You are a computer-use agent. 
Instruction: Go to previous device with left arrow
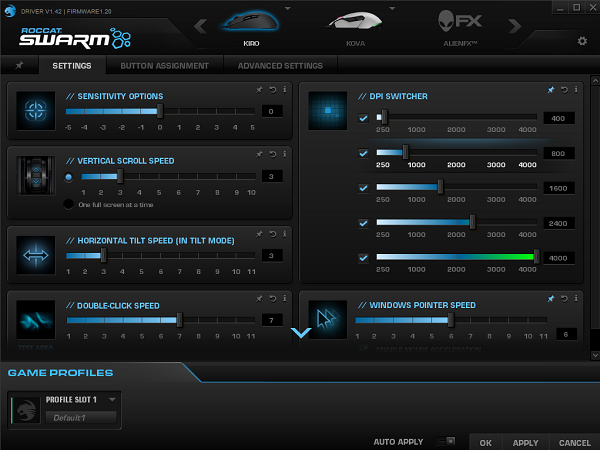[200, 26]
